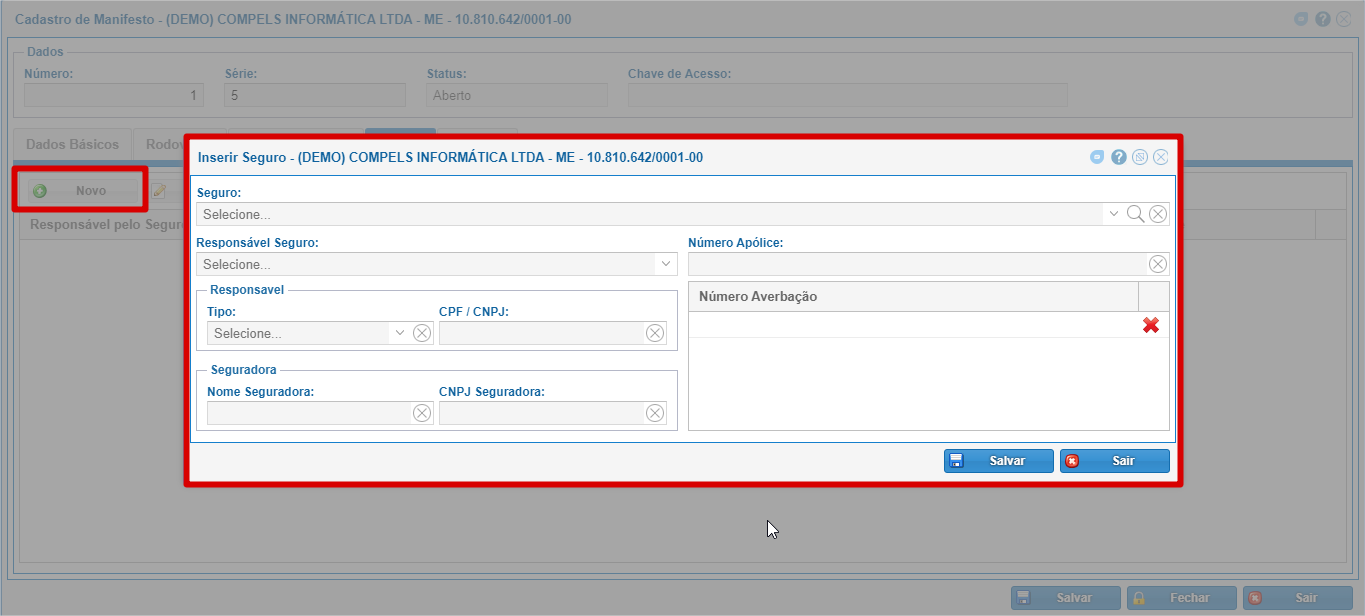Click the CPF / CNPJ input field
Viewport: 1365px width, 616px height.
[x=541, y=333]
